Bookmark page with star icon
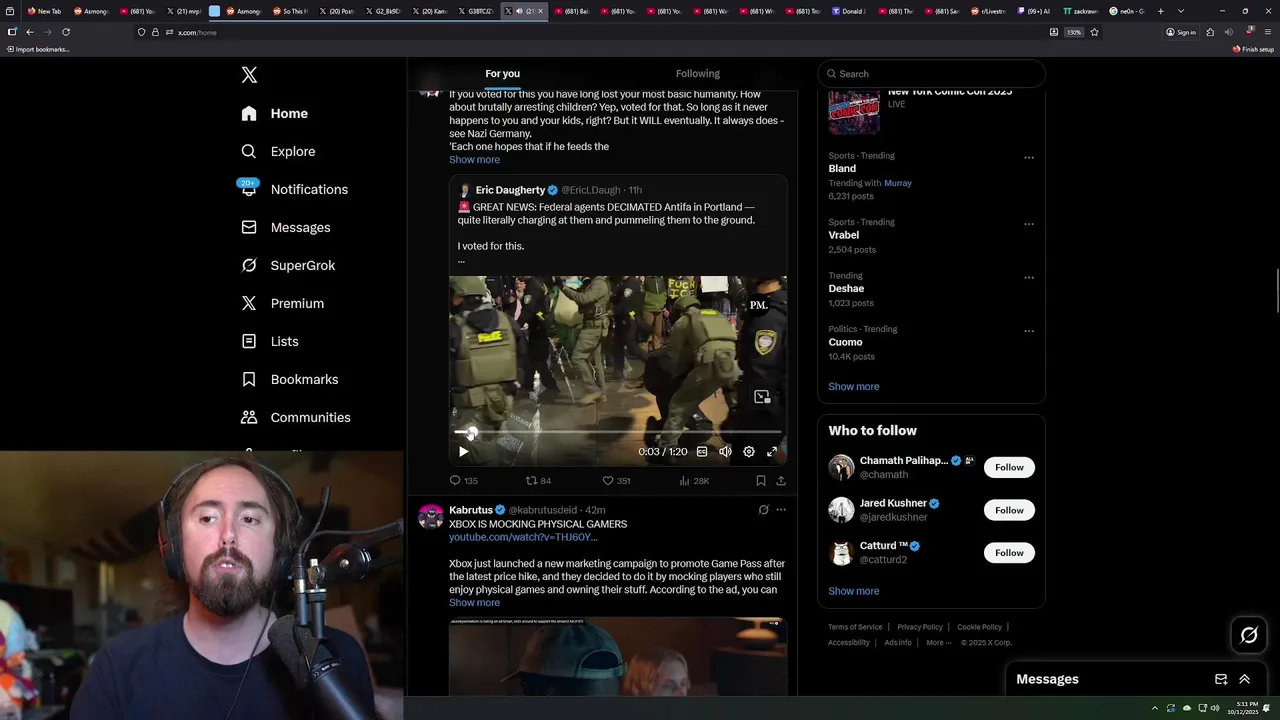1280x720 pixels. 1094,32
